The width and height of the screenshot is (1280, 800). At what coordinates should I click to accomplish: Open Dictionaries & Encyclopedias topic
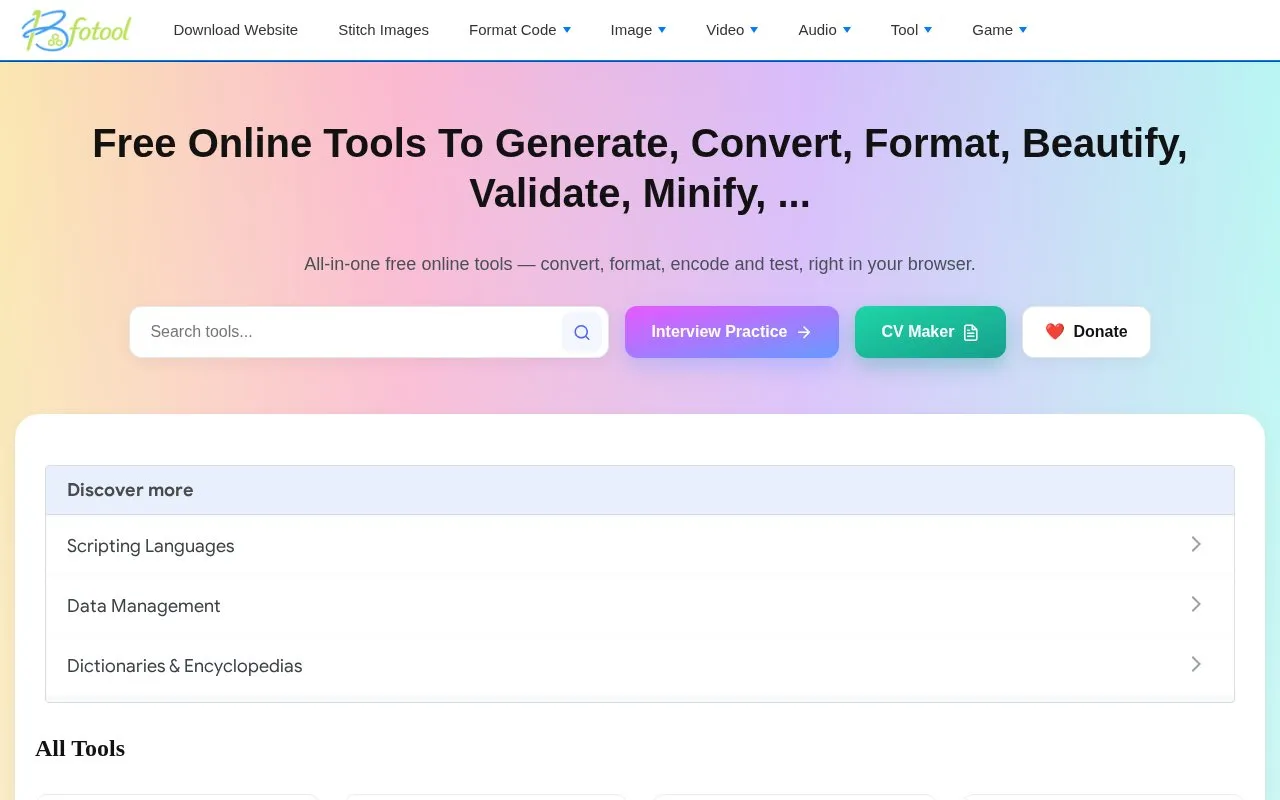[640, 665]
